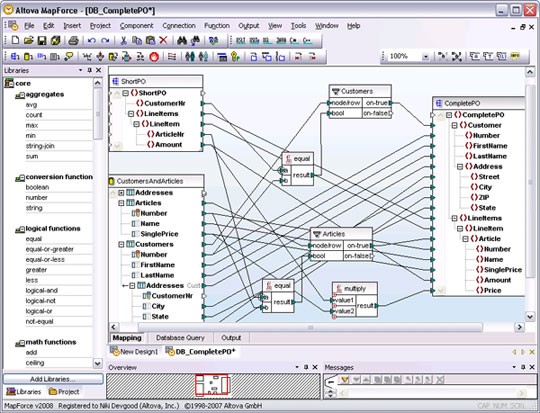
Task: Select logical-and in logical functions
Action: (42, 291)
